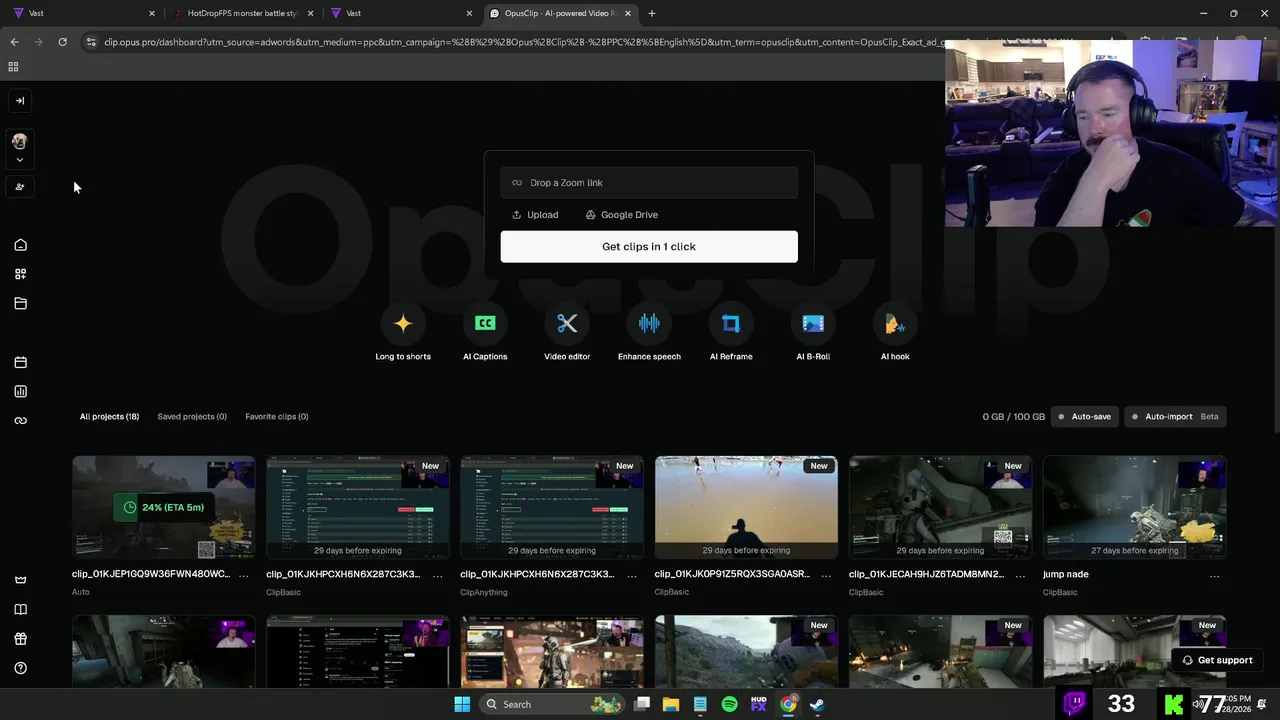
Task: Open the profile avatar in sidebar
Action: (x=19, y=142)
